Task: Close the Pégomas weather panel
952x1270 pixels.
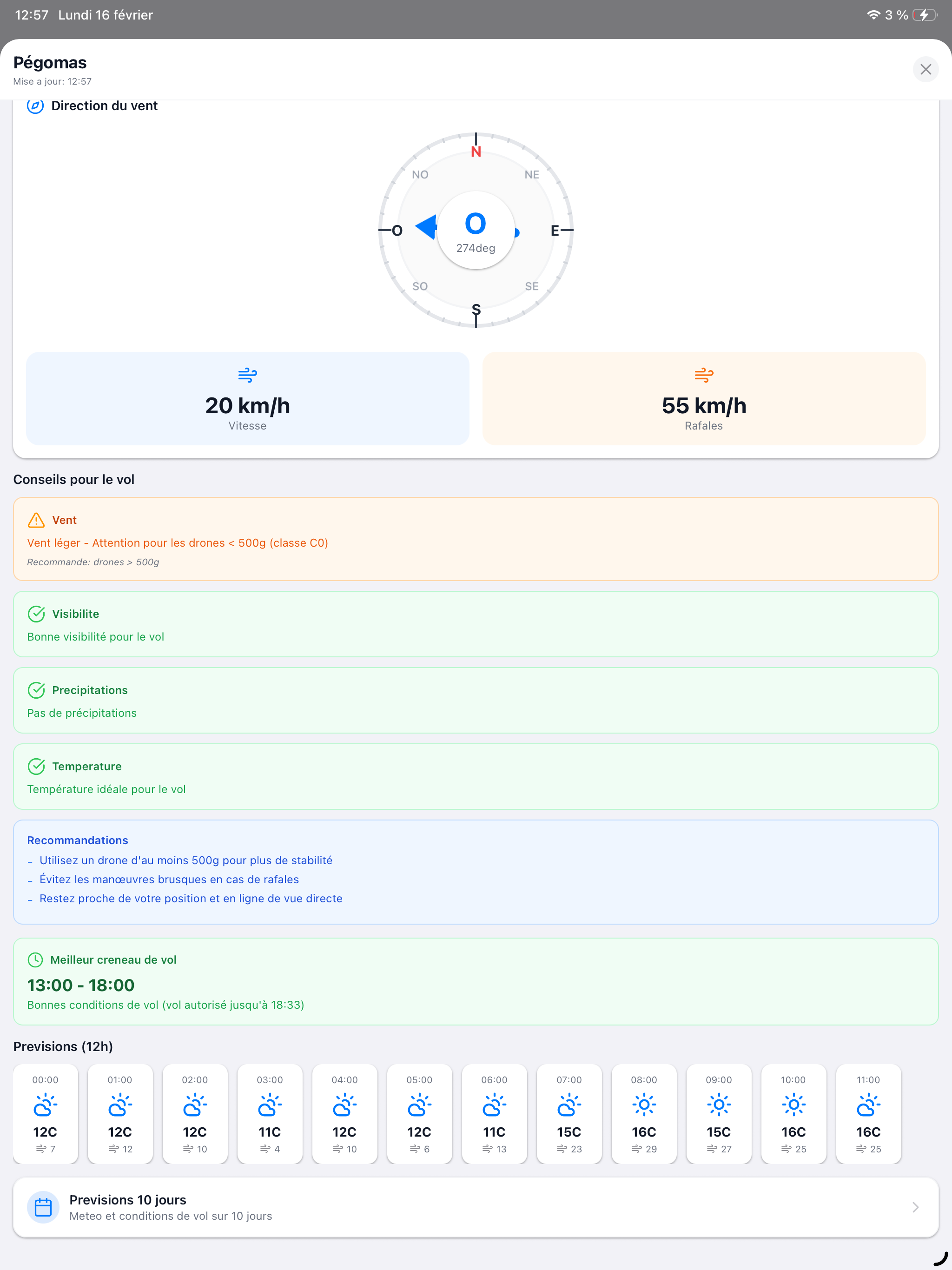Action: [x=925, y=69]
